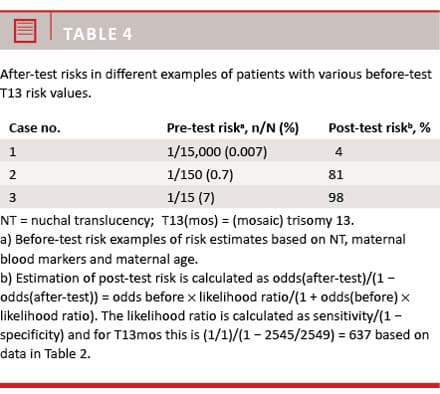Click footnote b about post-test estimation
The height and width of the screenshot is (394, 440).
point(215,316)
